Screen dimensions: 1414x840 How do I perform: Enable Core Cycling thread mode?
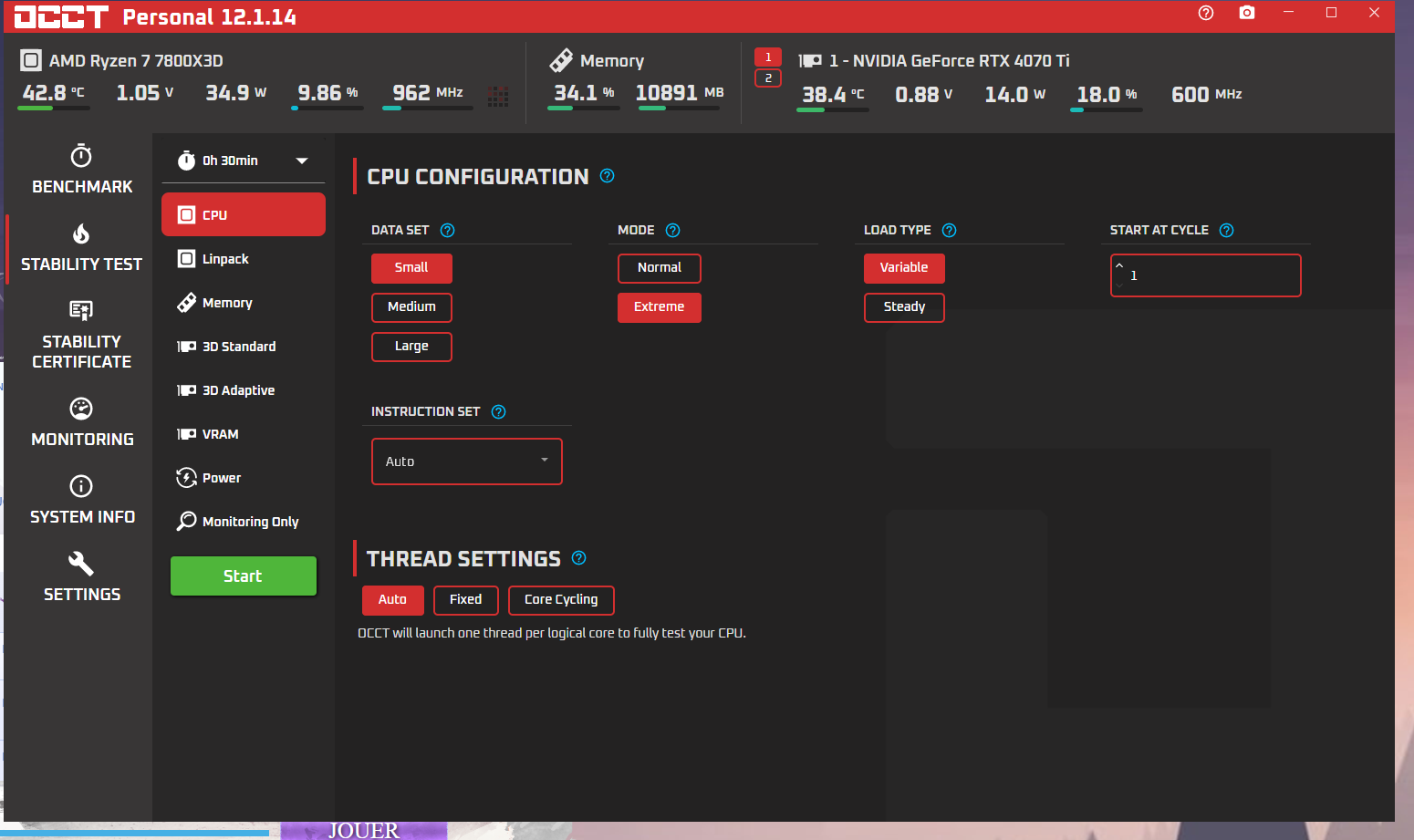(x=561, y=600)
